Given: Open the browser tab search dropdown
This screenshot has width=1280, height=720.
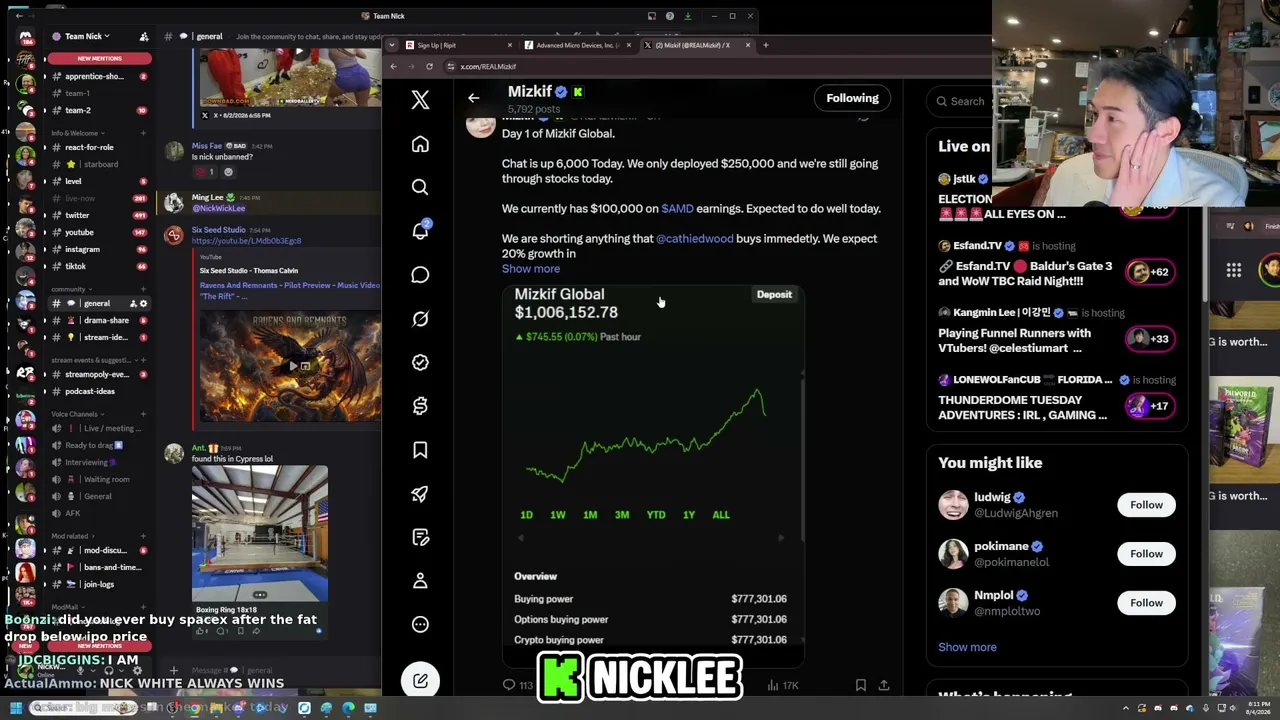Looking at the screenshot, I should pyautogui.click(x=390, y=45).
